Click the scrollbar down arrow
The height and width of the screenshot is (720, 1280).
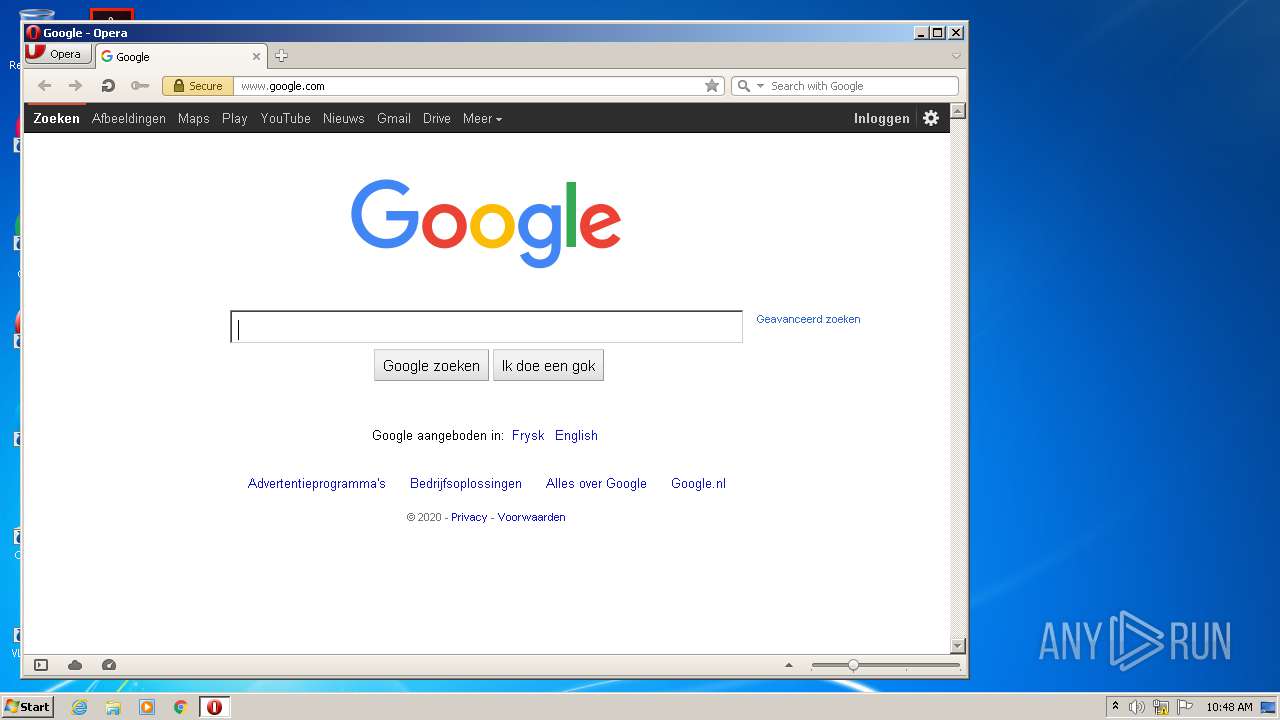(958, 646)
